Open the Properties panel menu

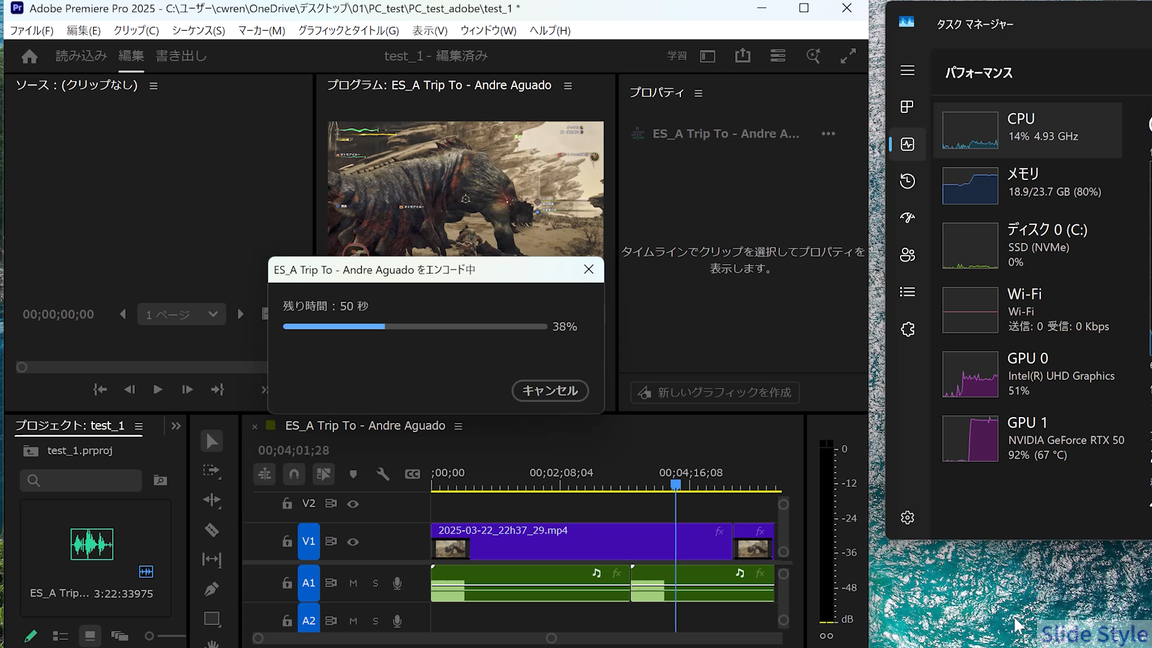(x=698, y=93)
